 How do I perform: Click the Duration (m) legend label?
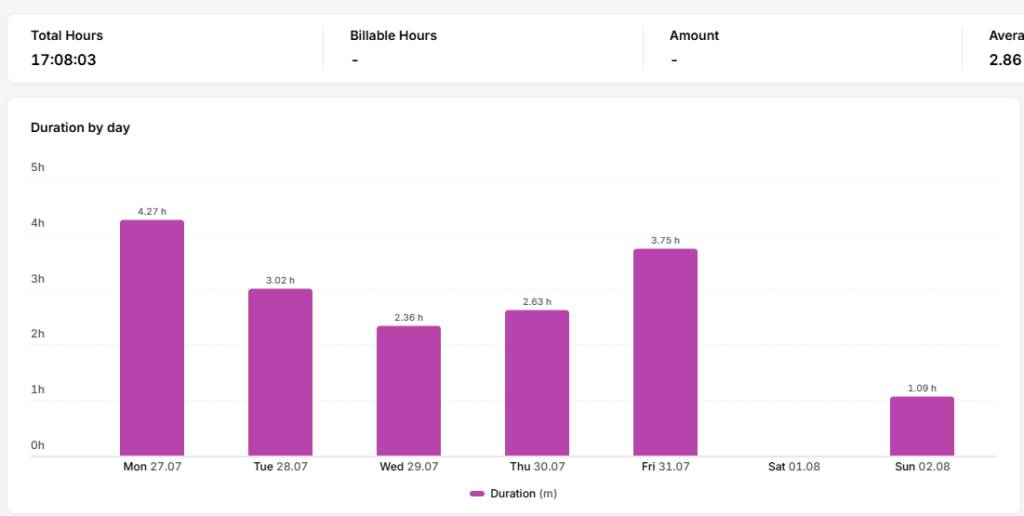[524, 494]
